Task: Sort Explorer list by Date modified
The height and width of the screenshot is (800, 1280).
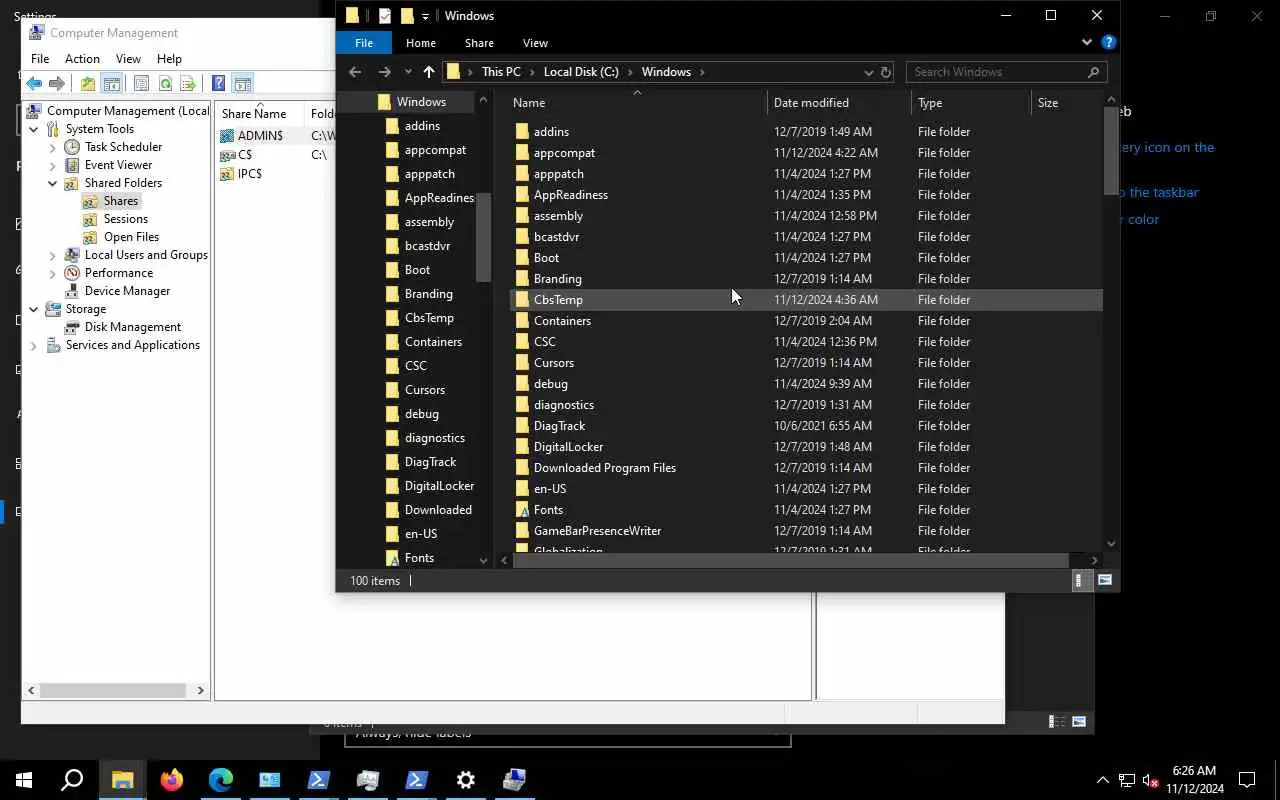Action: [839, 103]
